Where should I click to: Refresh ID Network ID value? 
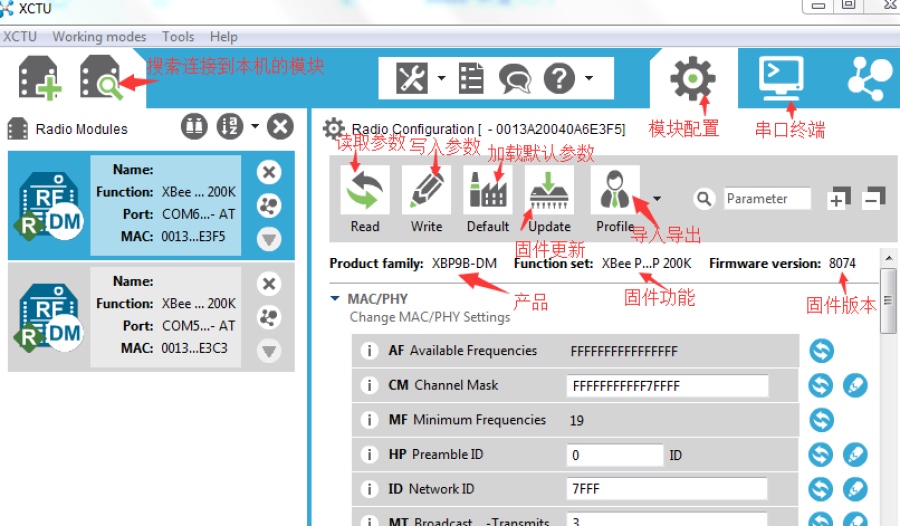tap(821, 489)
